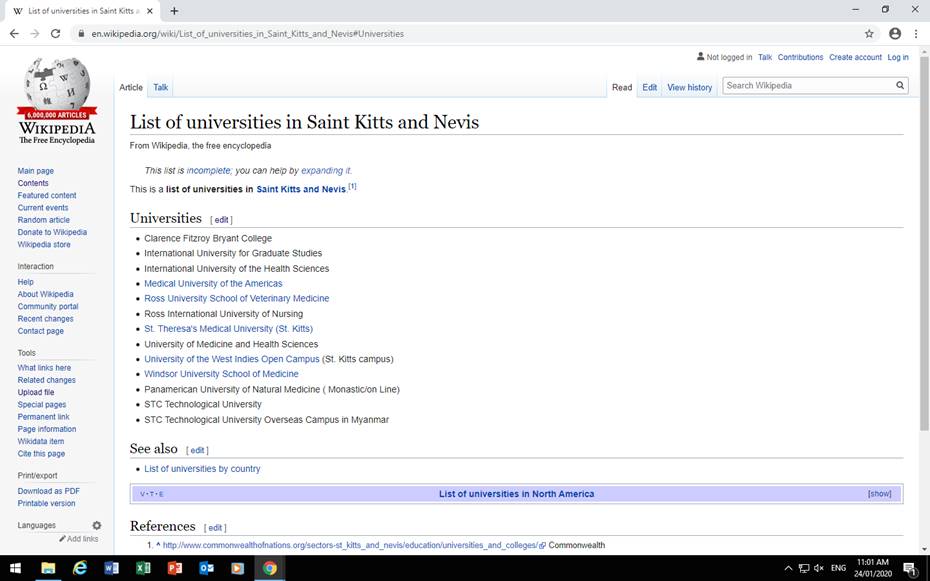Click the Saint Kitts and Nevis link
The image size is (930, 581).
coord(301,189)
